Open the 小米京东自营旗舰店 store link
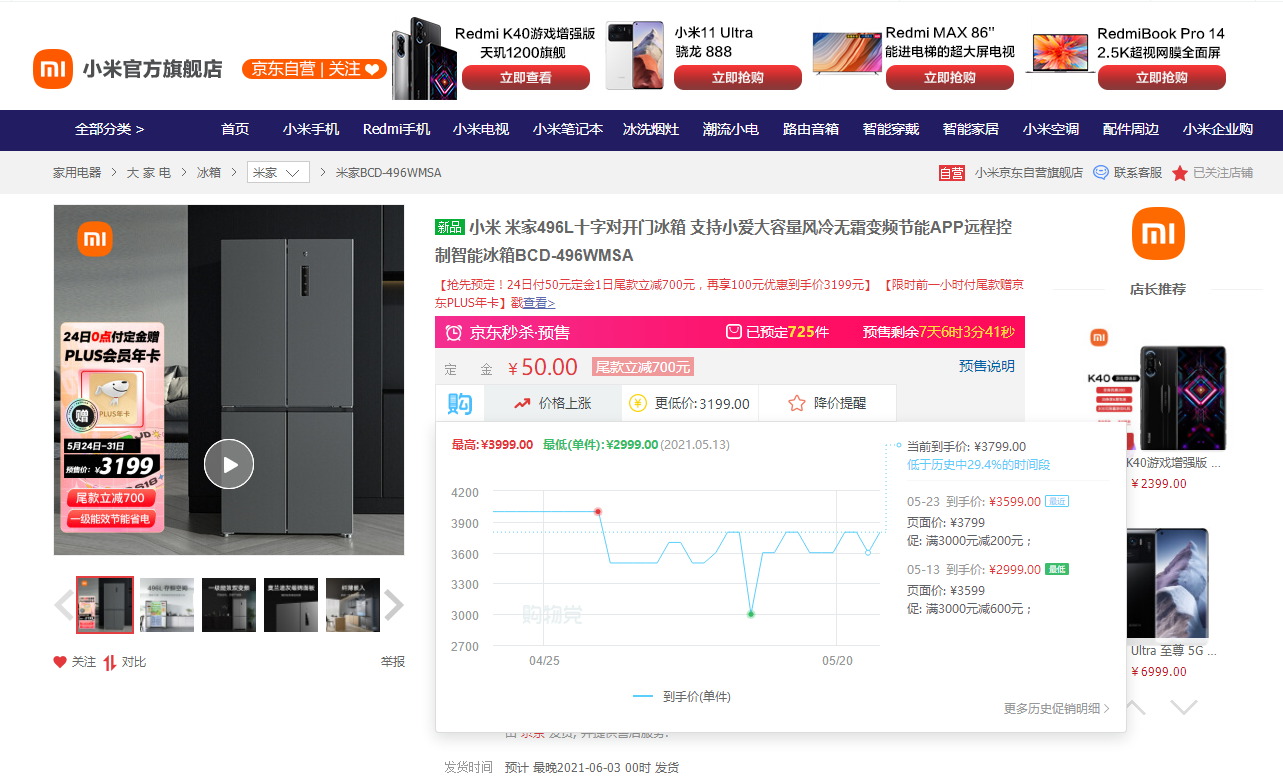The image size is (1283, 781). point(1029,173)
